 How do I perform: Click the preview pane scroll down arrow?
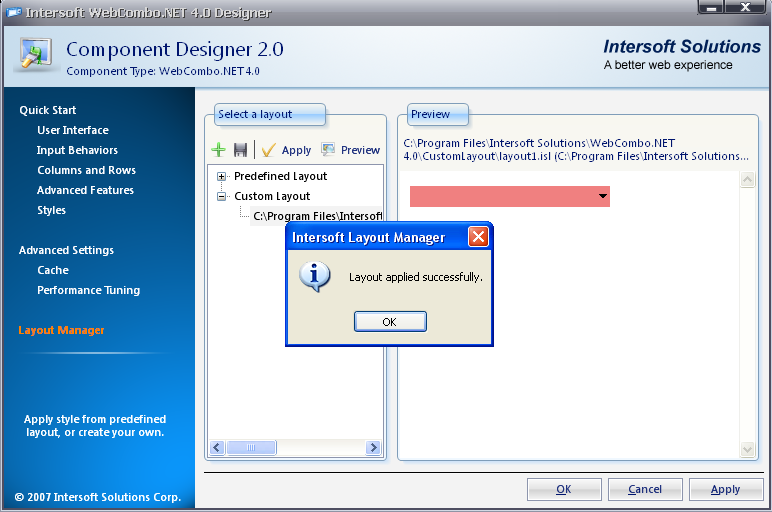[x=747, y=448]
